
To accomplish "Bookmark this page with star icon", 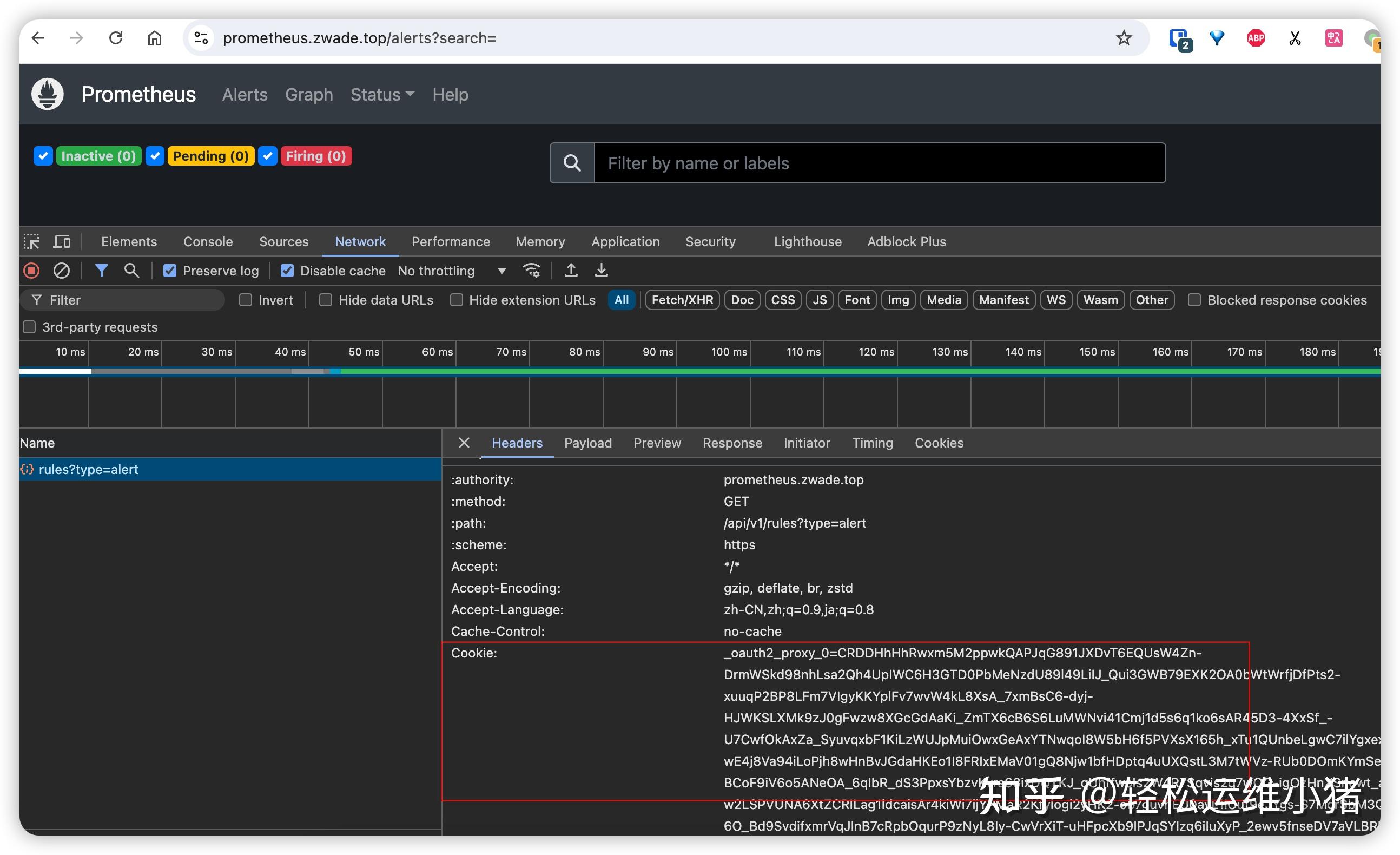I will point(1123,38).
